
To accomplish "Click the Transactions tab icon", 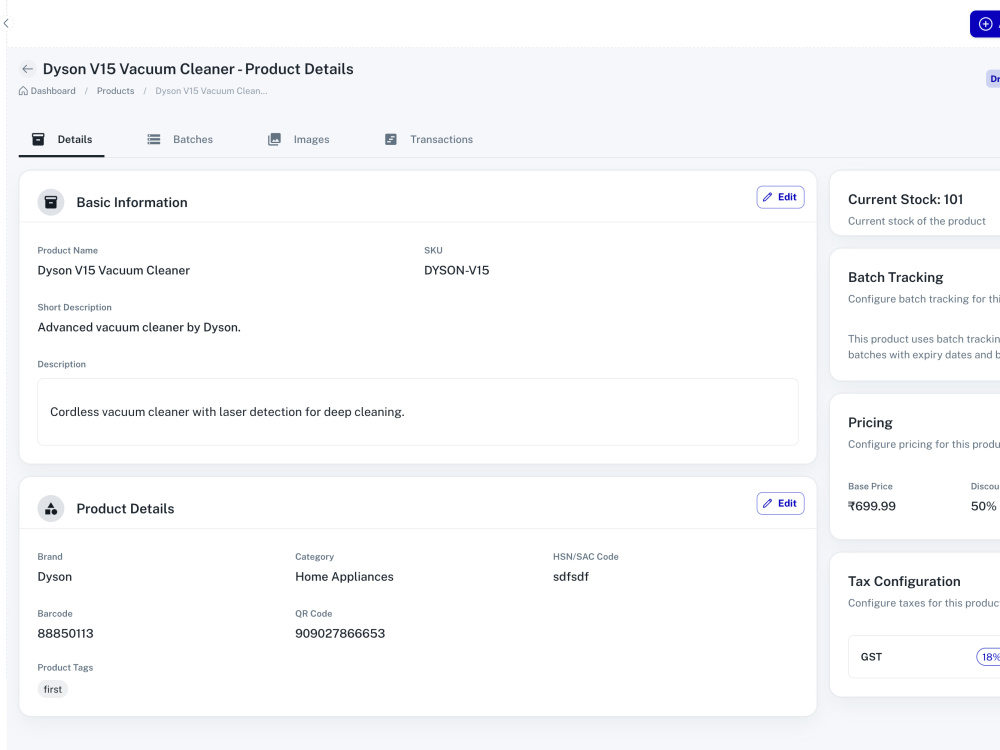I will (x=391, y=139).
